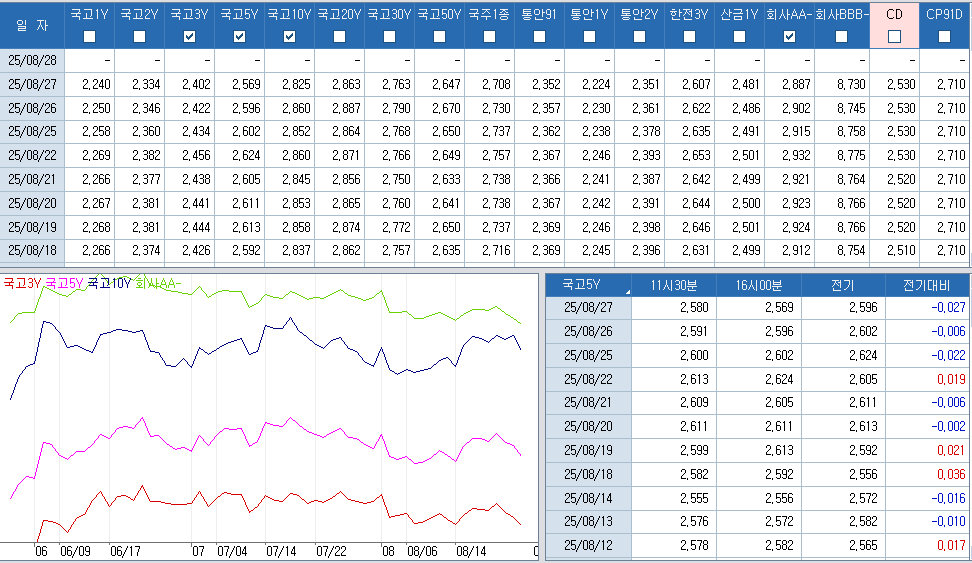
Task: Uncheck the 국고3Y checkbox
Action: click(189, 37)
